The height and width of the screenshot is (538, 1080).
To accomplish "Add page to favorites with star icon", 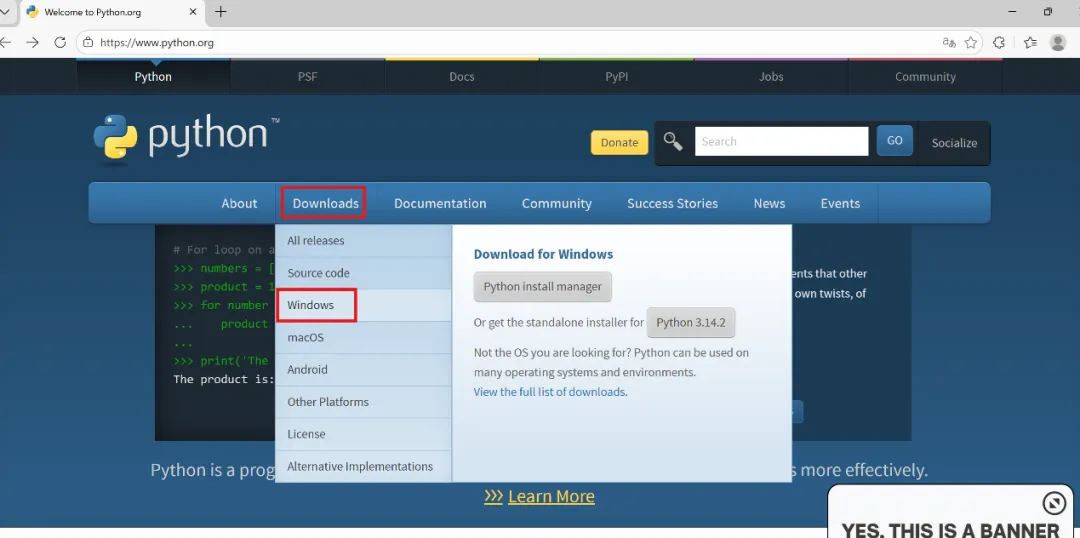I will tap(970, 43).
